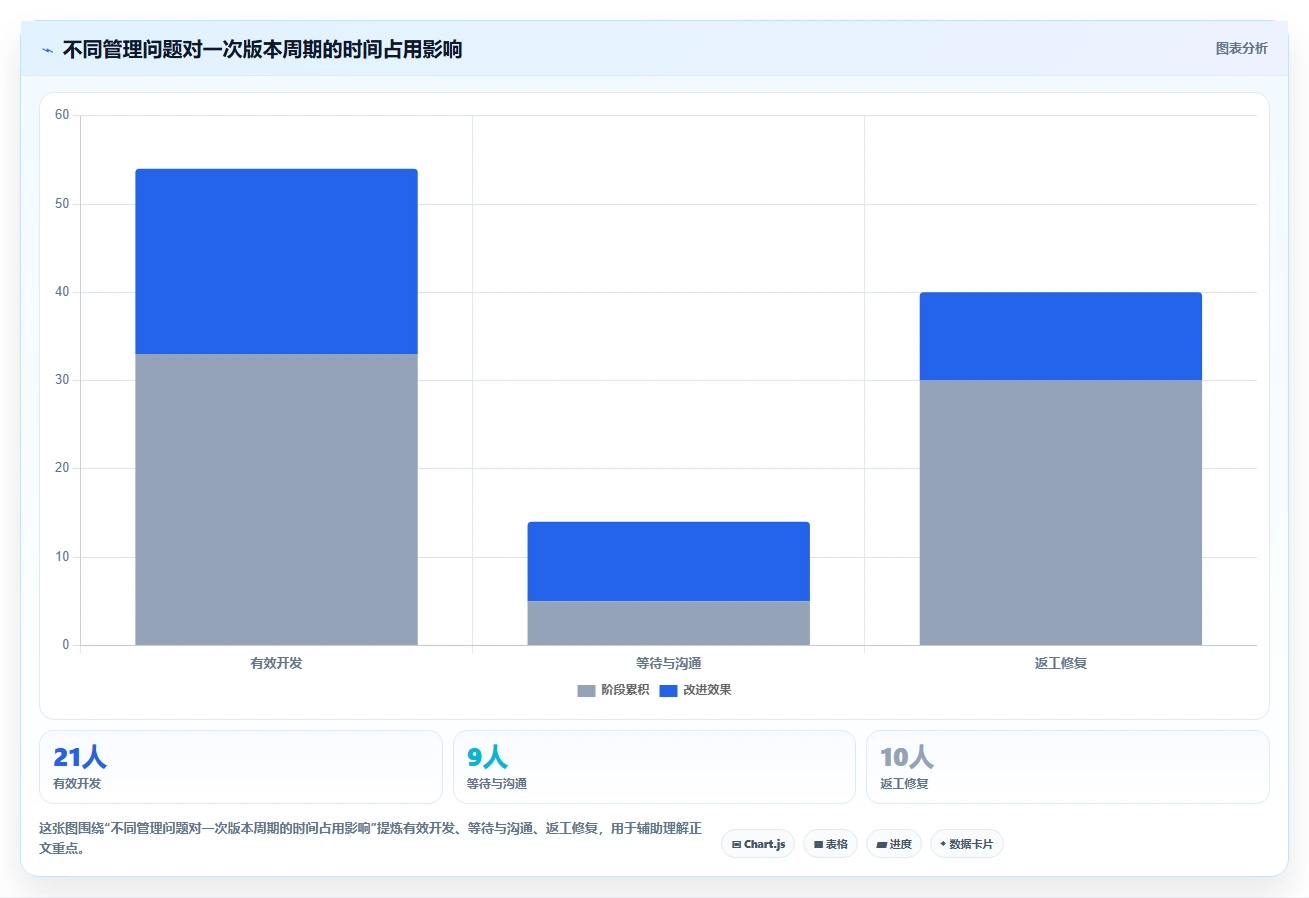Click the 有效开发 x-axis label
Screen dimensions: 1309x898
pos(276,663)
